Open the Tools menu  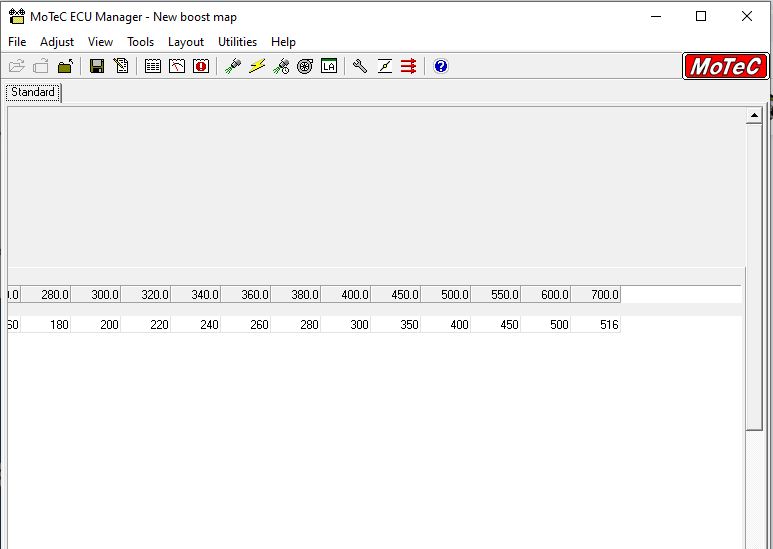point(141,42)
